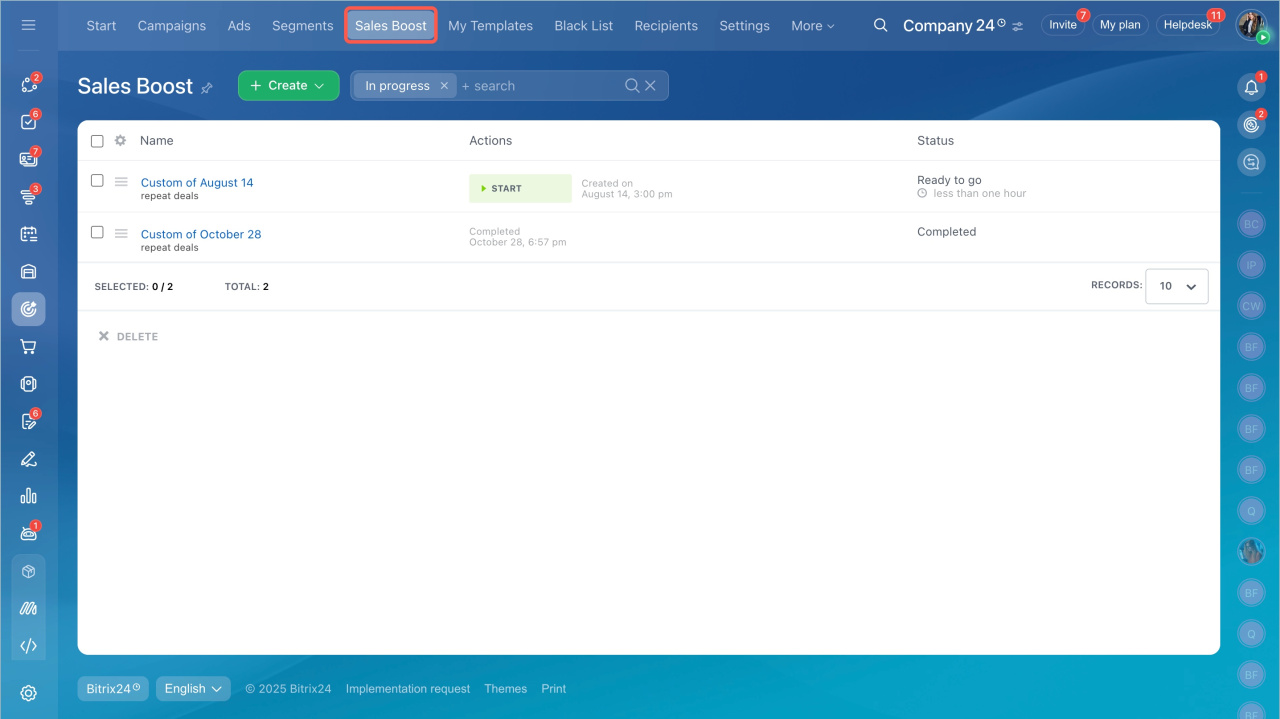This screenshot has height=719, width=1280.
Task: Open the user profile avatar in top bar
Action: point(1251,25)
